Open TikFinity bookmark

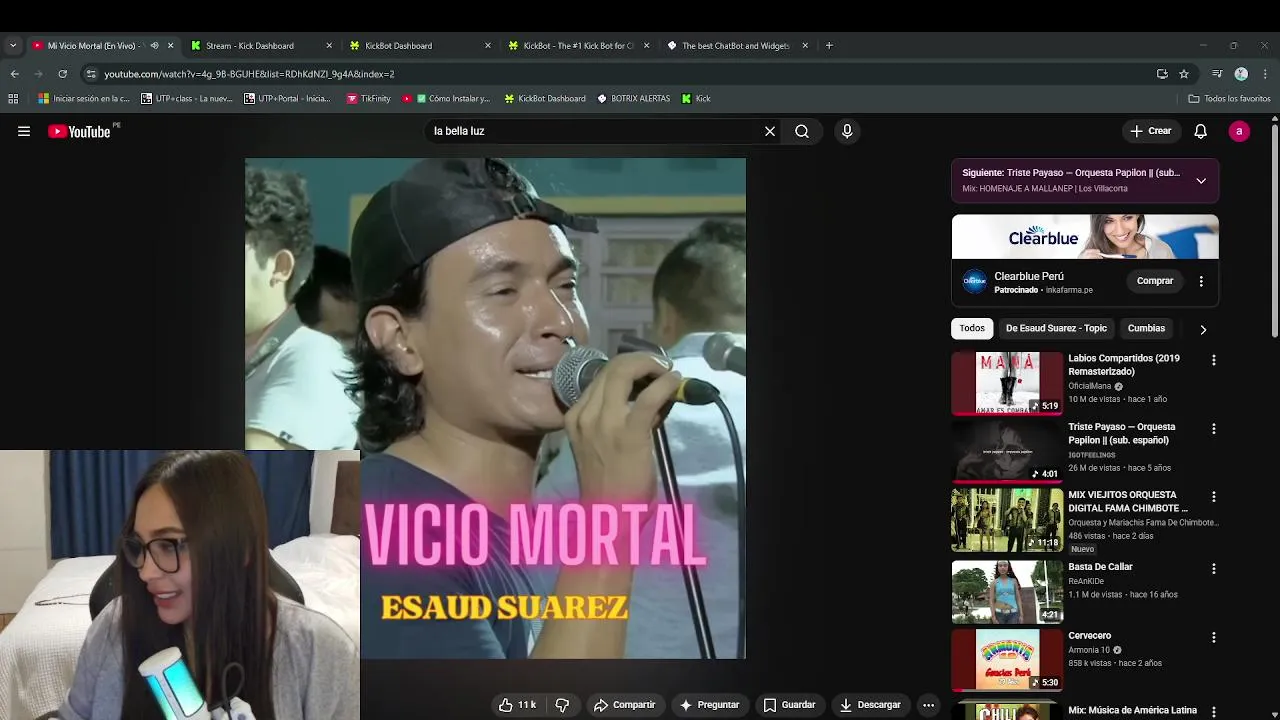click(369, 99)
